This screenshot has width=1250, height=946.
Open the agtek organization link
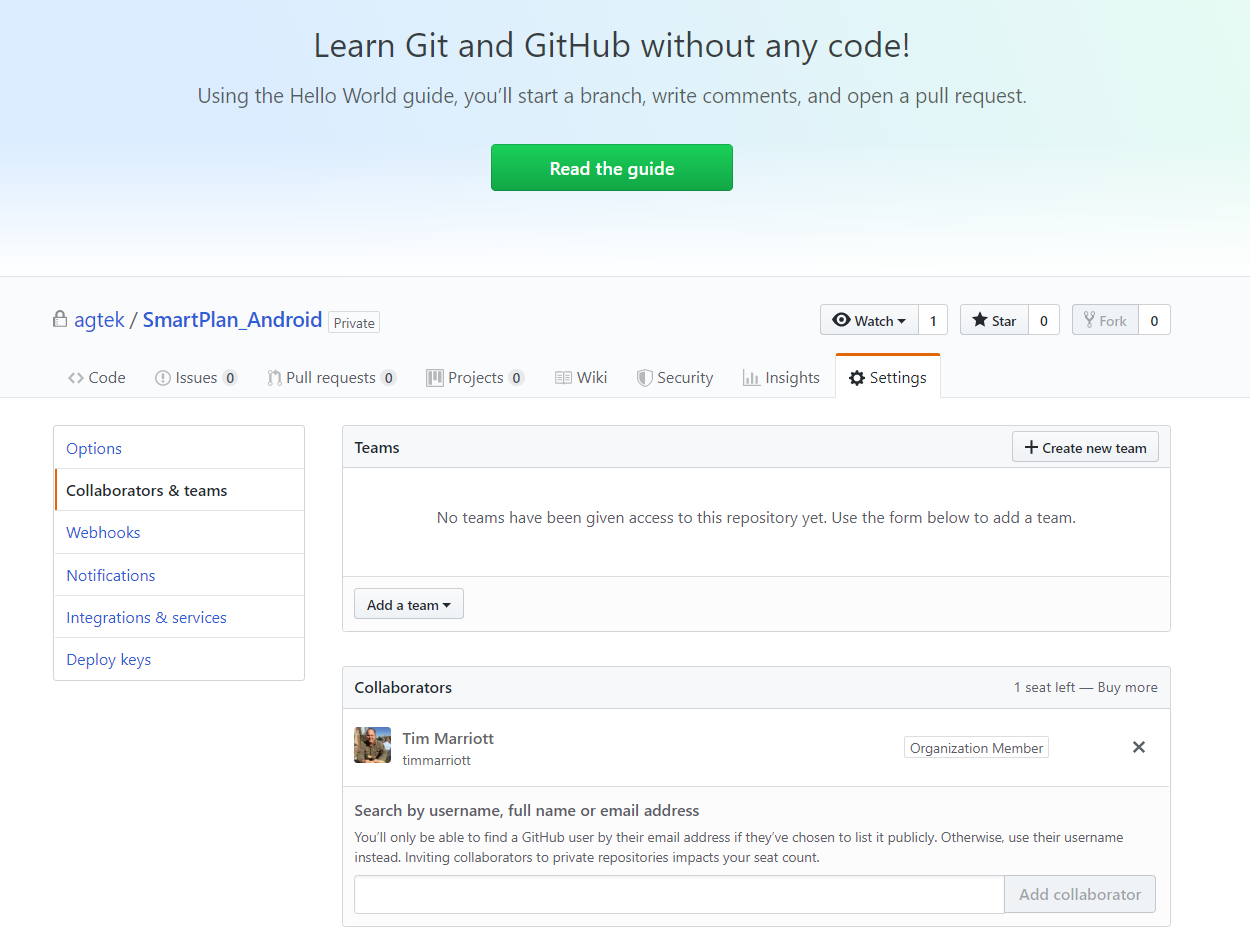99,320
